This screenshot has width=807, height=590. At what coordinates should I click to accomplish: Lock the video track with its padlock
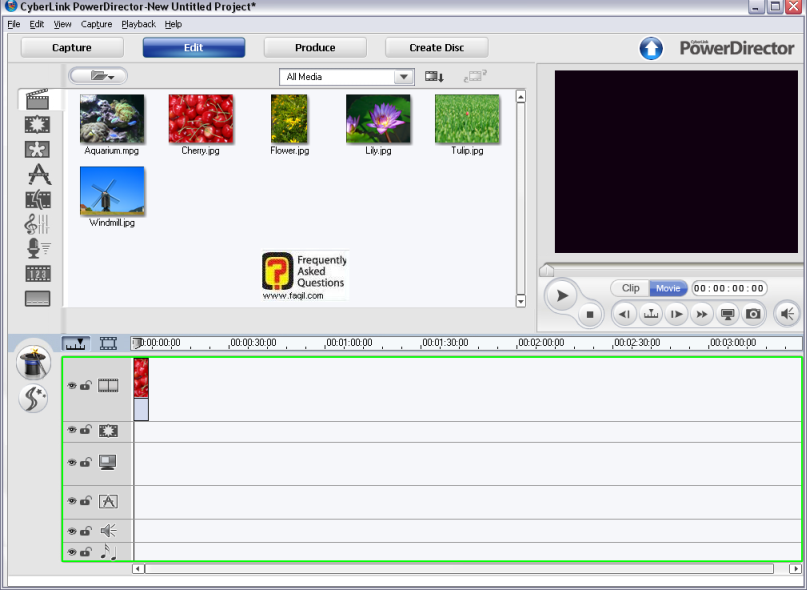(x=86, y=385)
